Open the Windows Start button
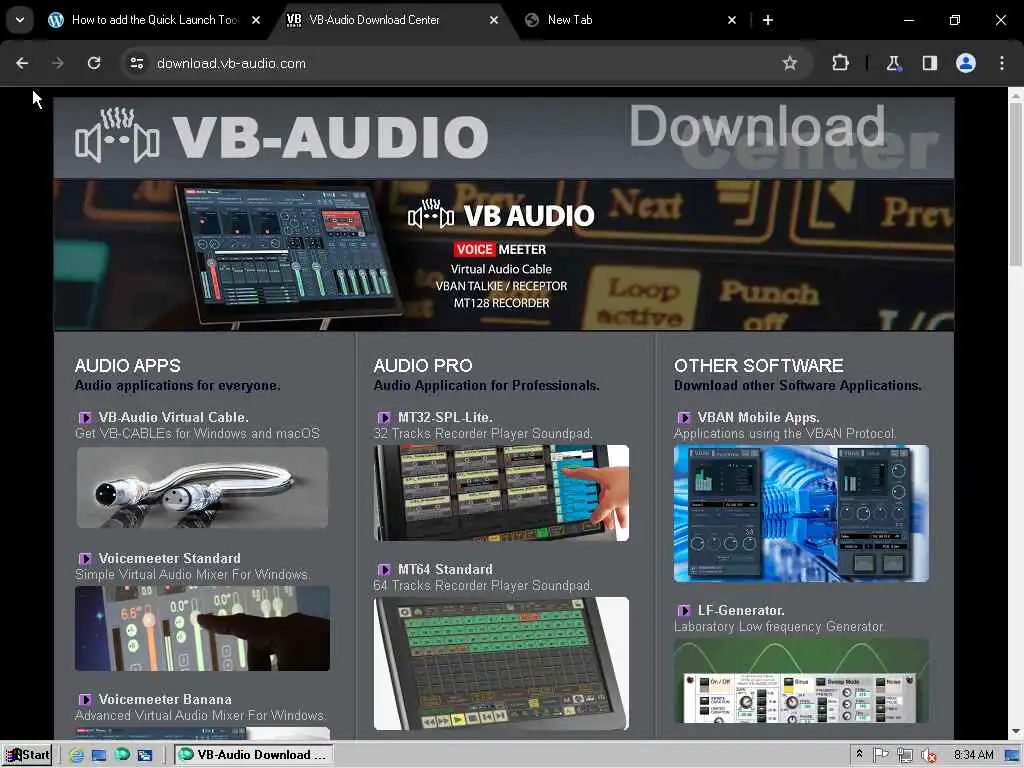This screenshot has width=1024, height=768. [x=27, y=755]
